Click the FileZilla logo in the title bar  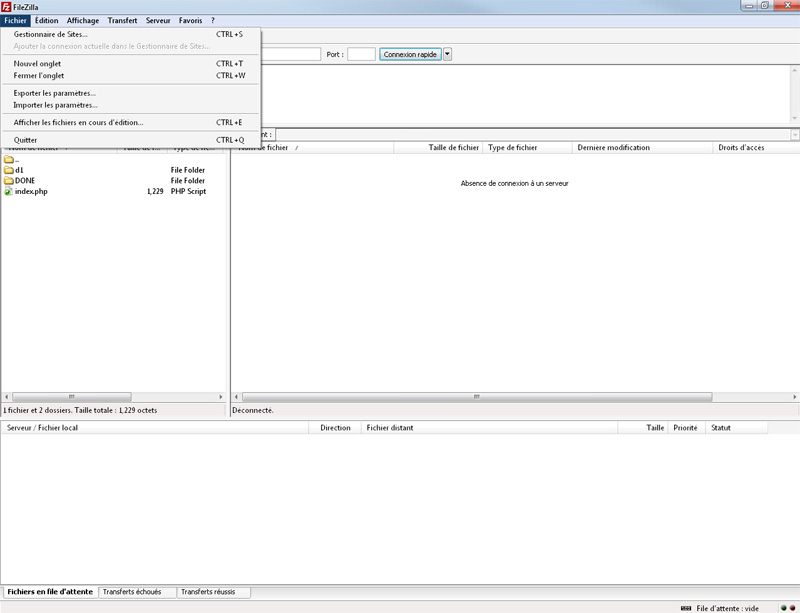pos(6,7)
